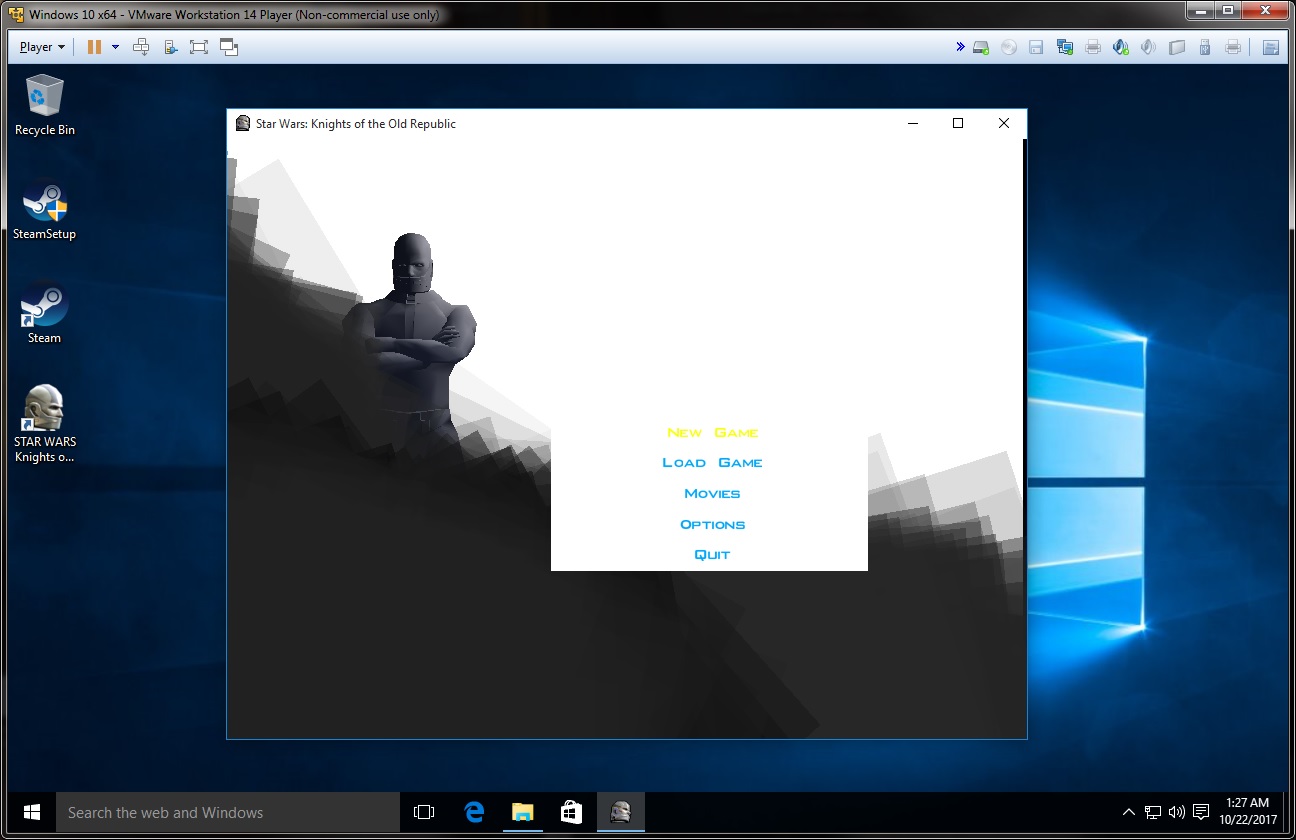Click the Search the web and Windows box
Viewport: 1296px width, 840px height.
[227, 812]
